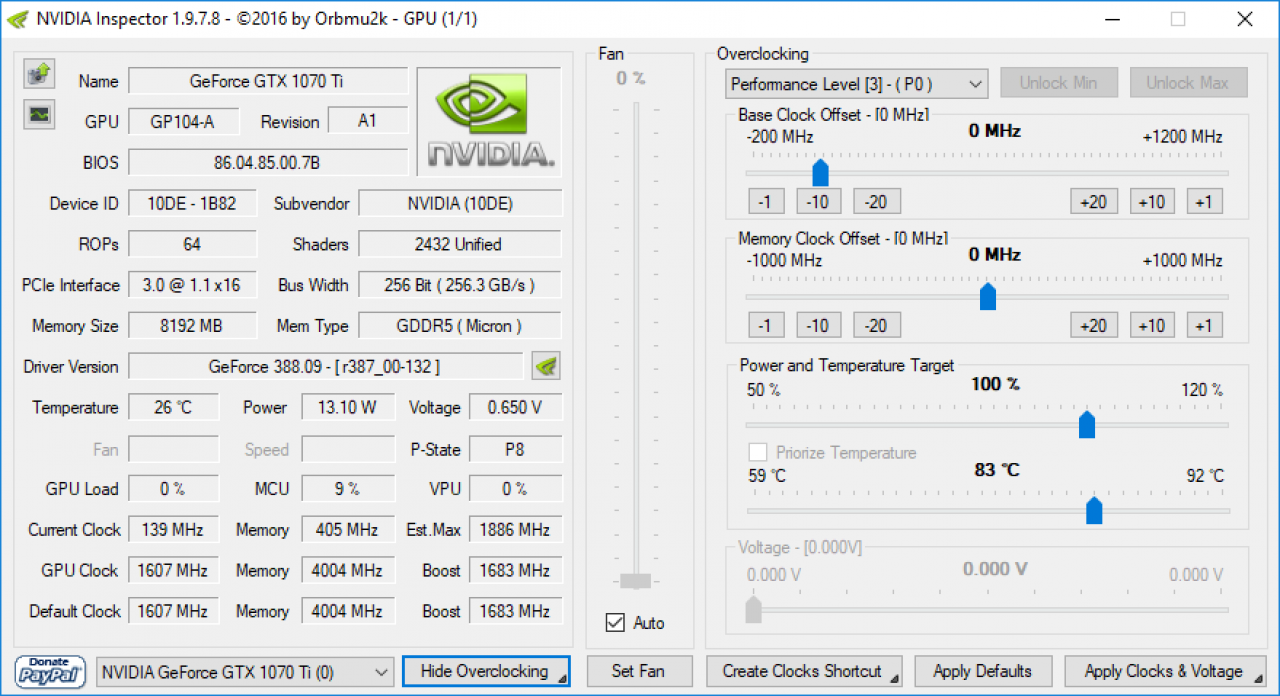Click the Device ID value 10DE - 1B82
This screenshot has height=696, width=1280.
[192, 203]
